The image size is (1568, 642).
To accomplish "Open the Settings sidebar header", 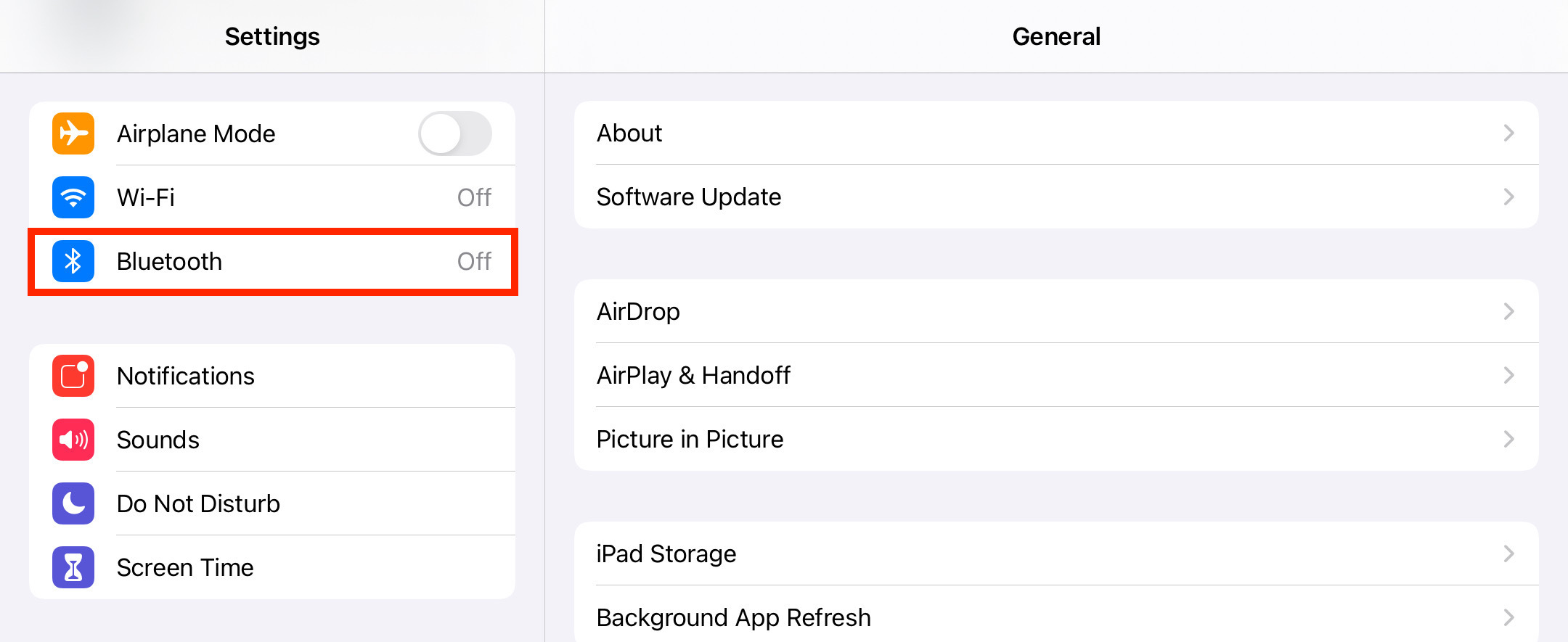I will (x=271, y=36).
